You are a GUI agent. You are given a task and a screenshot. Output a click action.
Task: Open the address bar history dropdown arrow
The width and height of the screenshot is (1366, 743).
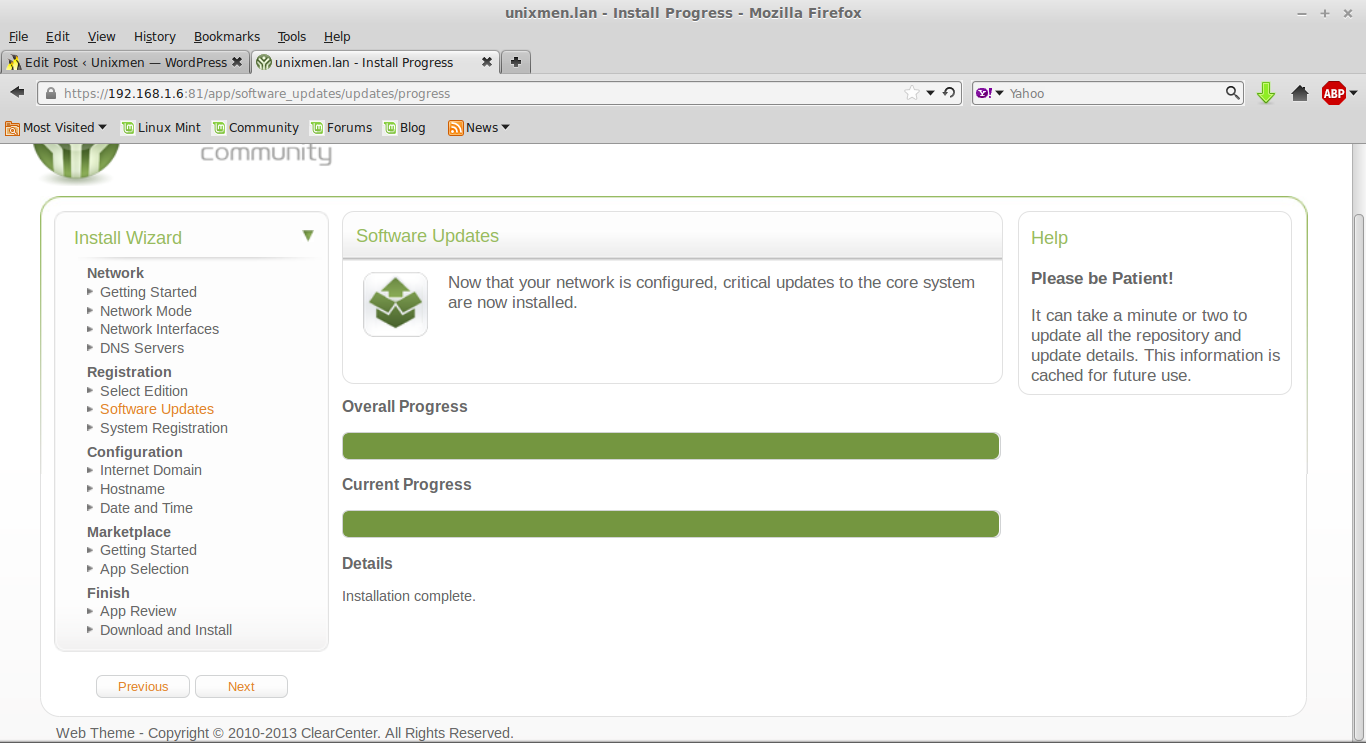(931, 93)
